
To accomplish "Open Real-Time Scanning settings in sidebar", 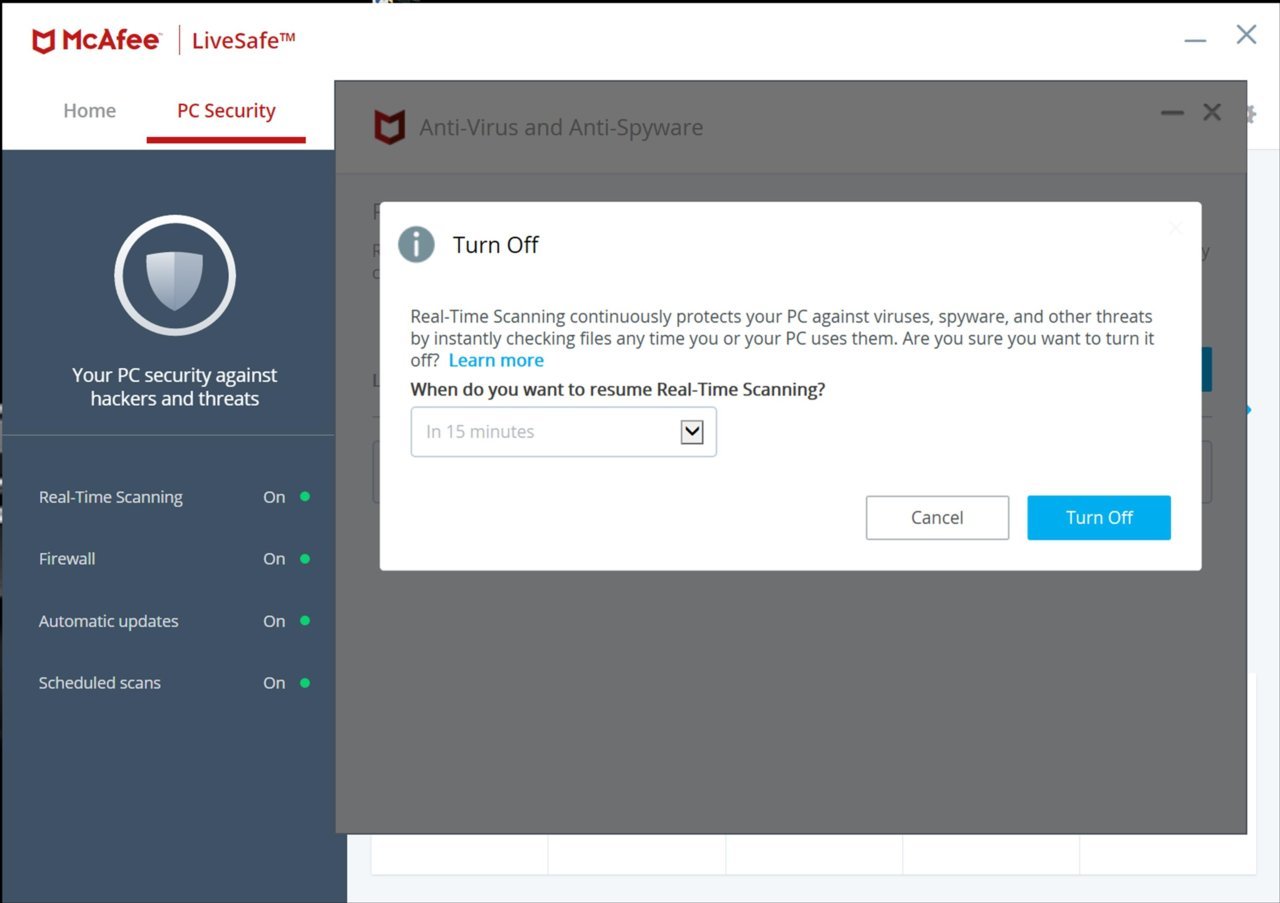I will (x=174, y=497).
